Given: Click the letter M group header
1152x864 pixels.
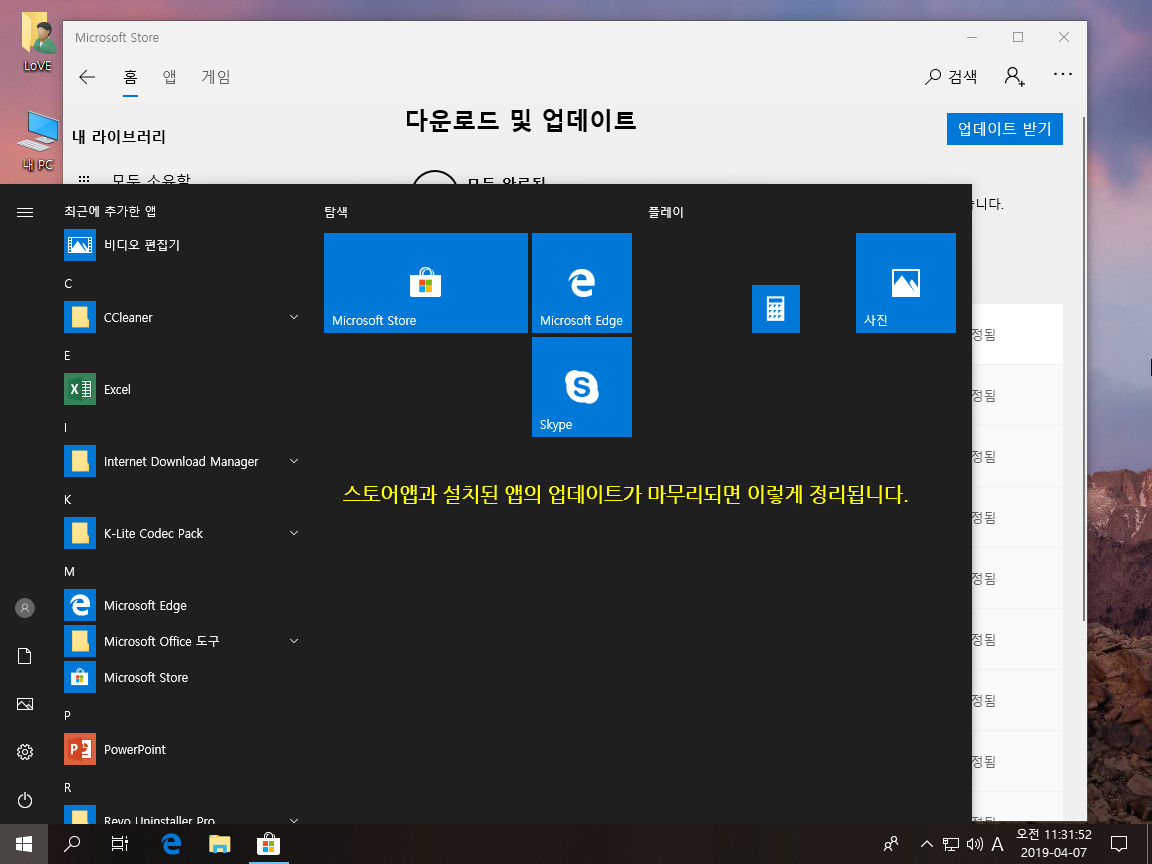Looking at the screenshot, I should tap(69, 572).
